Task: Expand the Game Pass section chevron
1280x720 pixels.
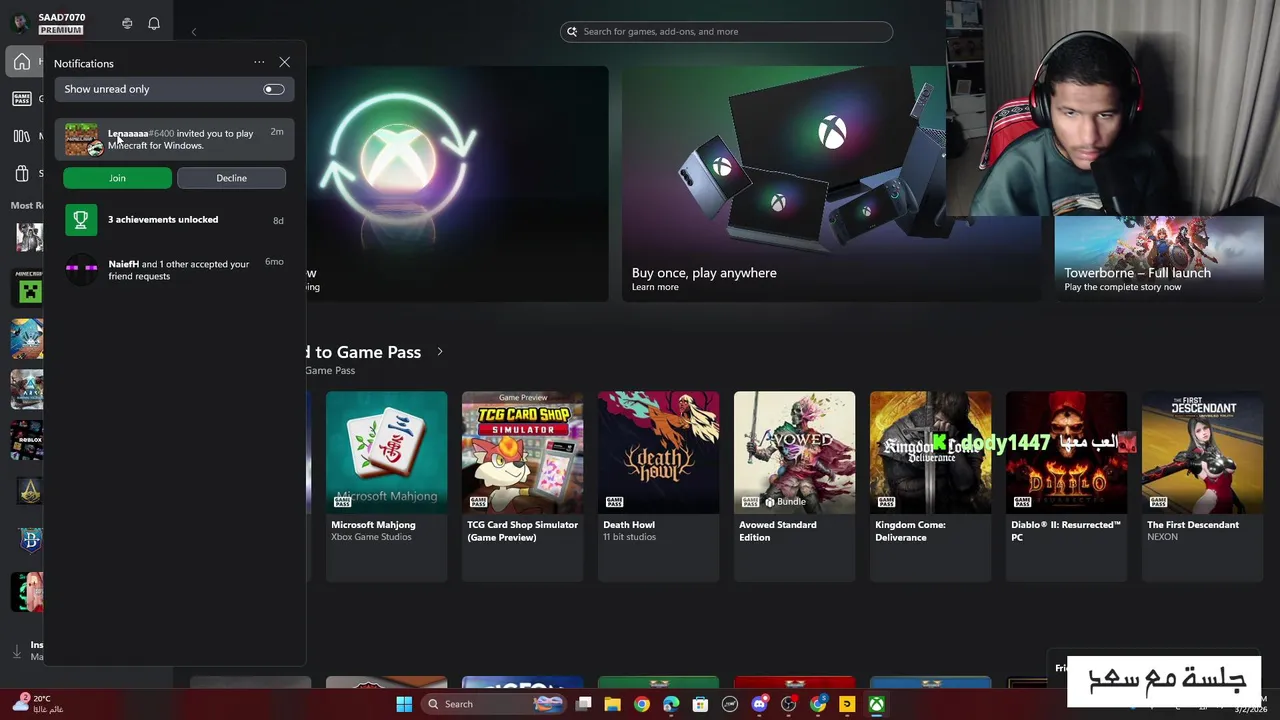Action: tap(439, 352)
